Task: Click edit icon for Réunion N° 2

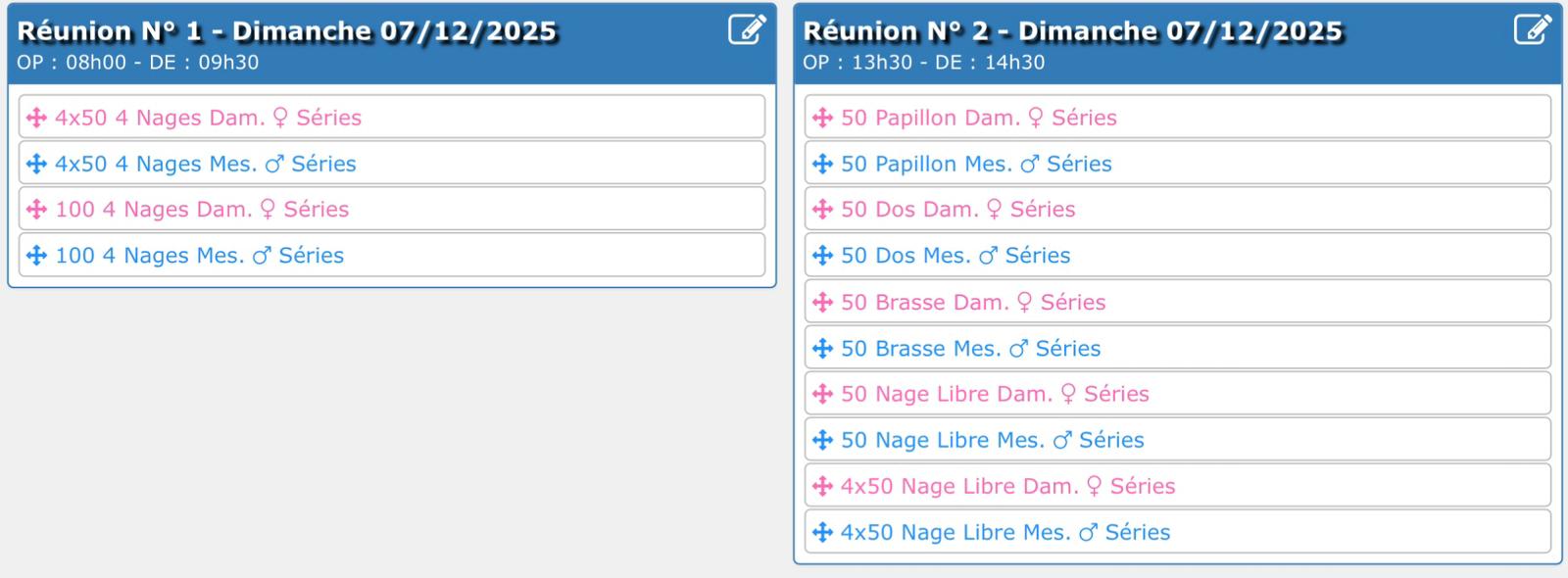Action: (x=1533, y=29)
